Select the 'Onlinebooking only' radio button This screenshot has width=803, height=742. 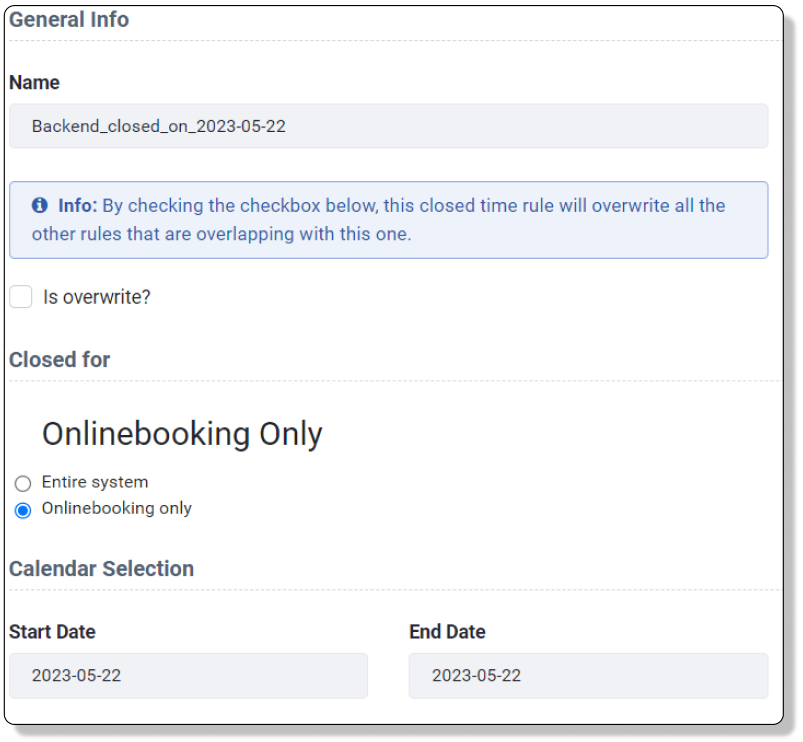coord(23,510)
